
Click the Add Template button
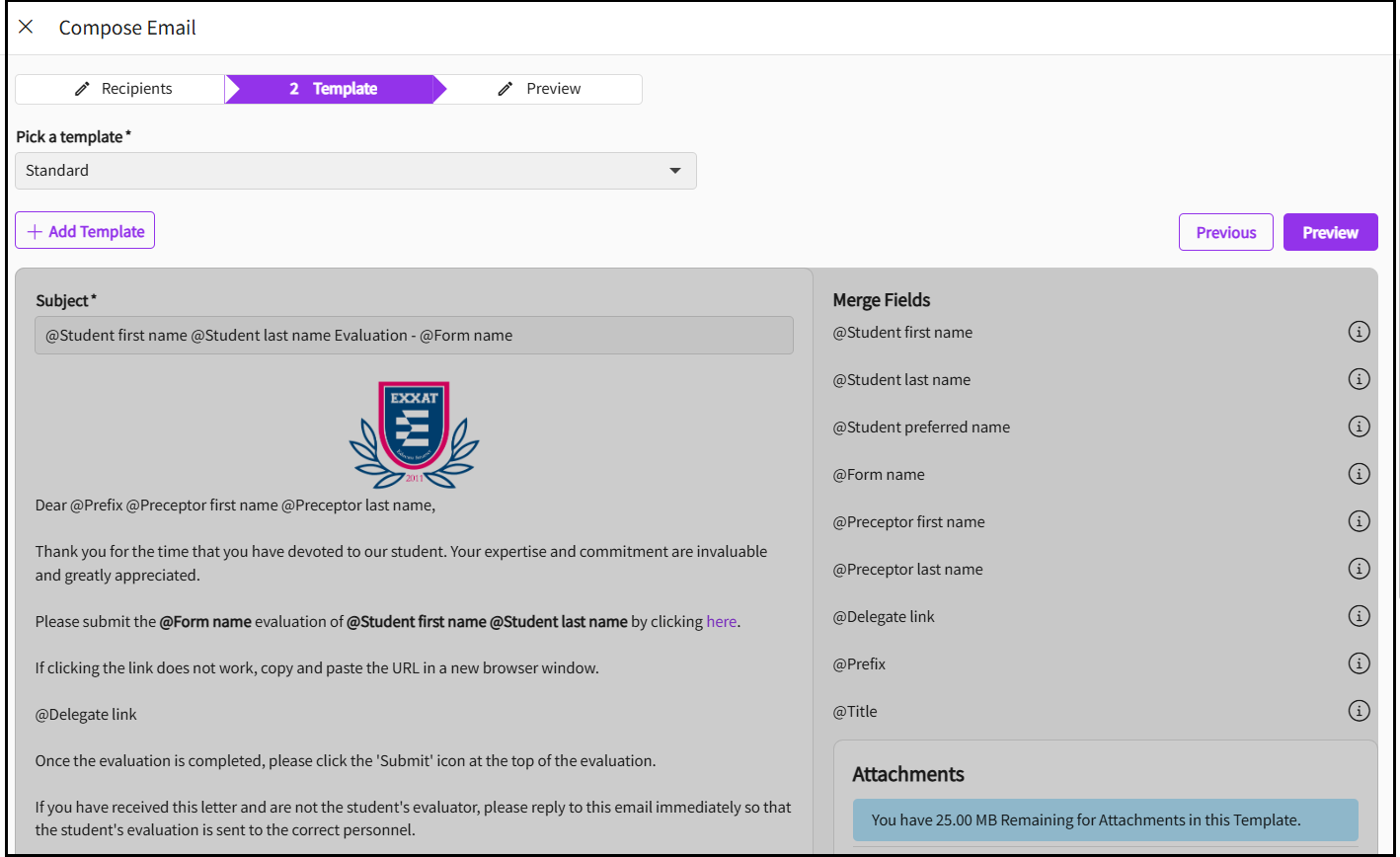[x=85, y=231]
